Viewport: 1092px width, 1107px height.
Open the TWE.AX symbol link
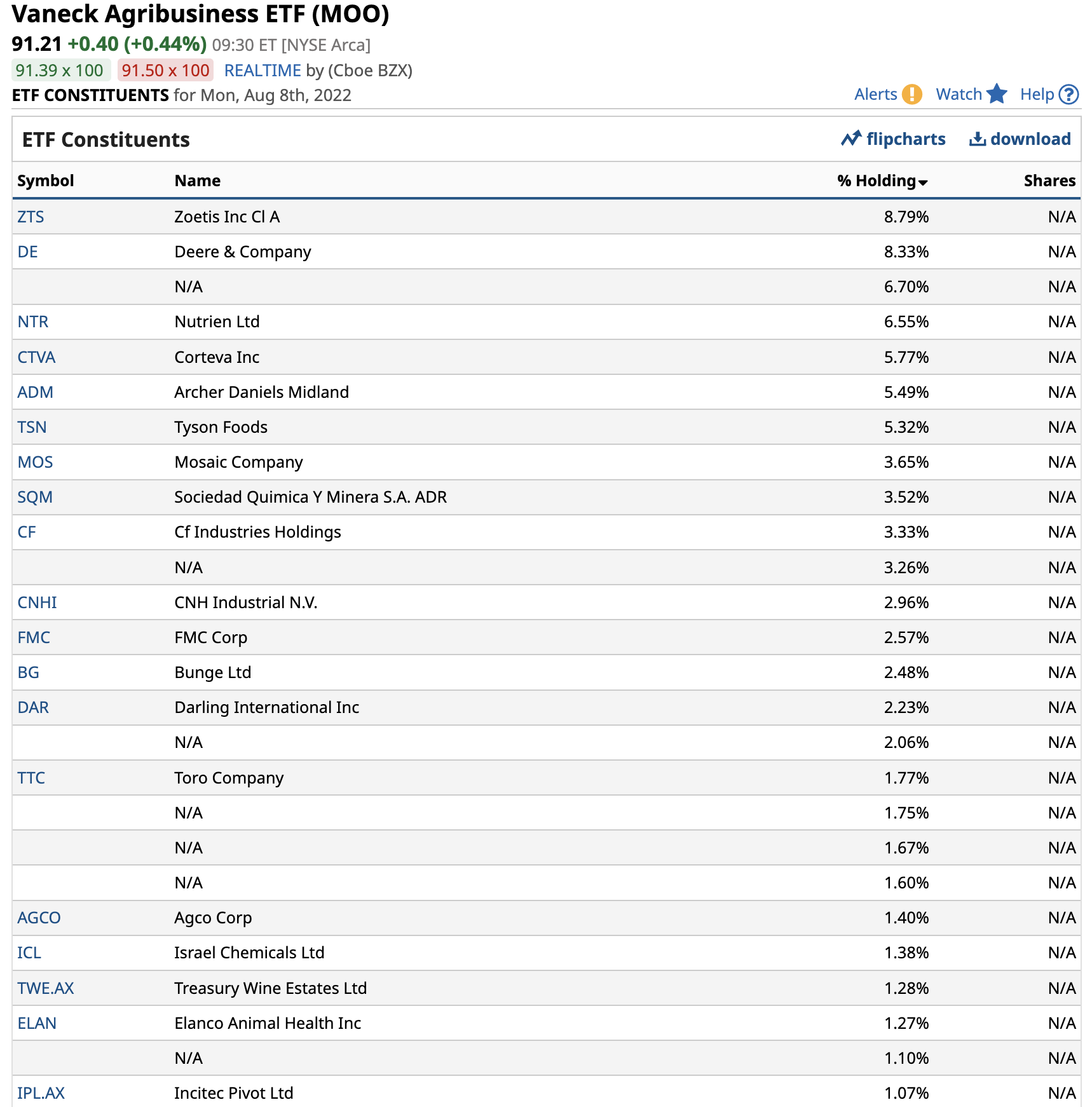pos(46,988)
